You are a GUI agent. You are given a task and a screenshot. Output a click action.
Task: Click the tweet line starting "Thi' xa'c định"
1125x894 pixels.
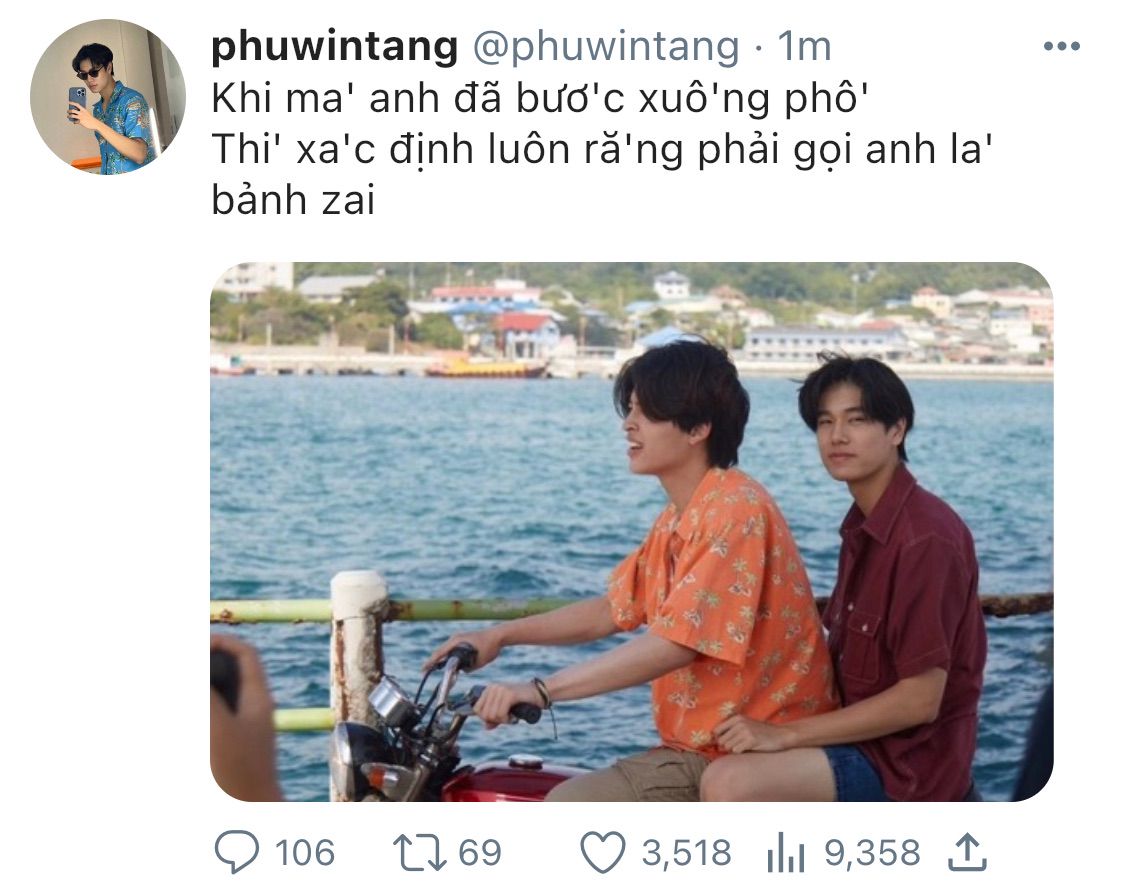(601, 150)
